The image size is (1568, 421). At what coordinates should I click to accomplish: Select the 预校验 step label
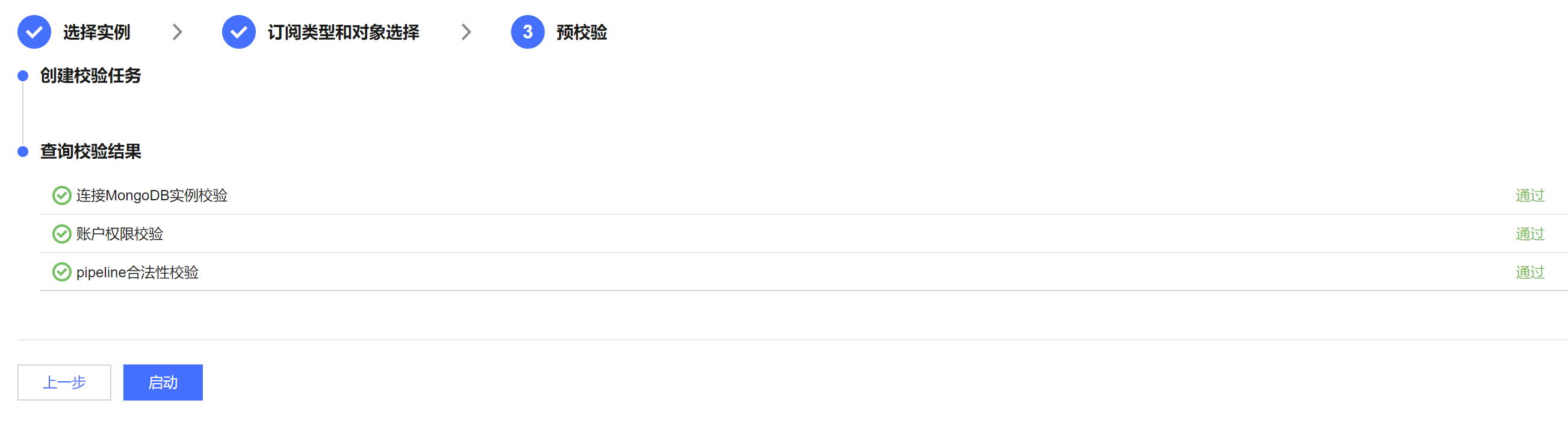point(581,32)
